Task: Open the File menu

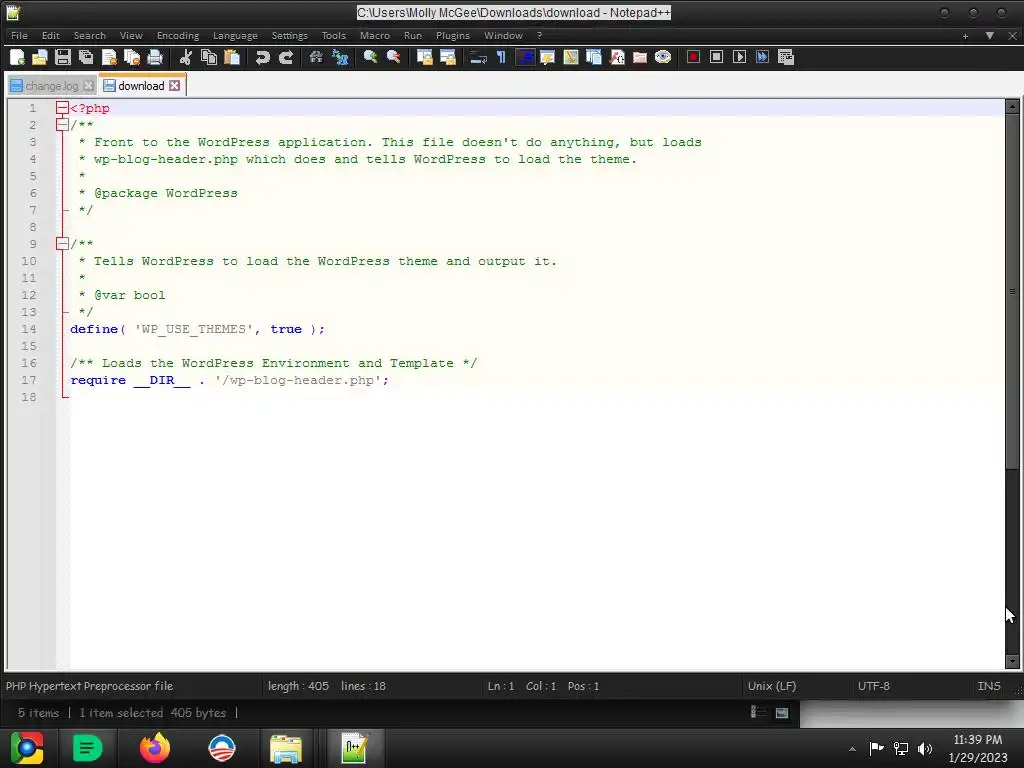Action: (x=19, y=35)
